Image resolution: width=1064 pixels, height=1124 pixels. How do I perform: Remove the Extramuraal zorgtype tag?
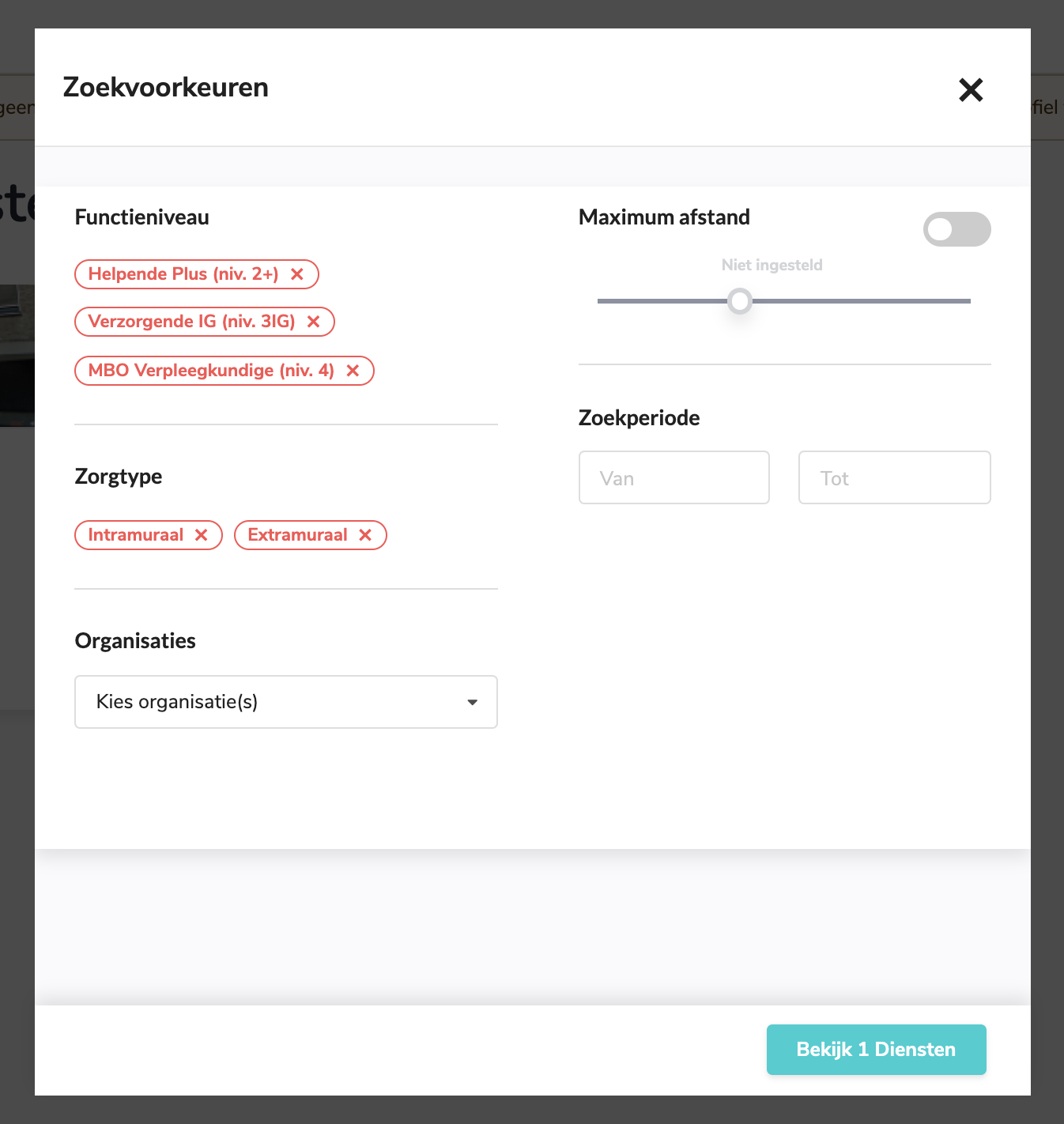coord(365,535)
